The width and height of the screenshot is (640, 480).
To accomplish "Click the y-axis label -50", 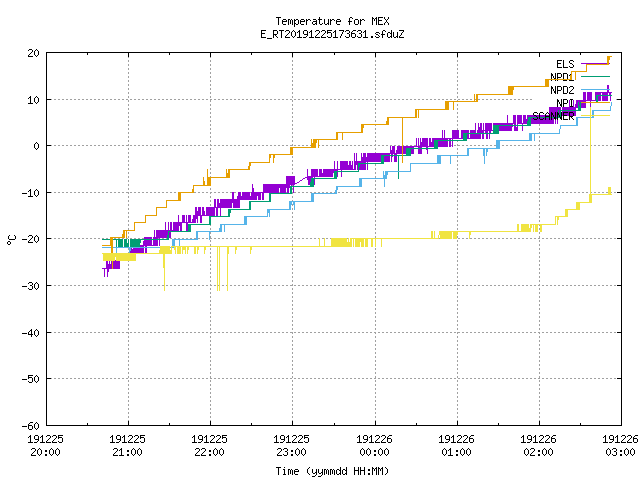I will (x=30, y=379).
